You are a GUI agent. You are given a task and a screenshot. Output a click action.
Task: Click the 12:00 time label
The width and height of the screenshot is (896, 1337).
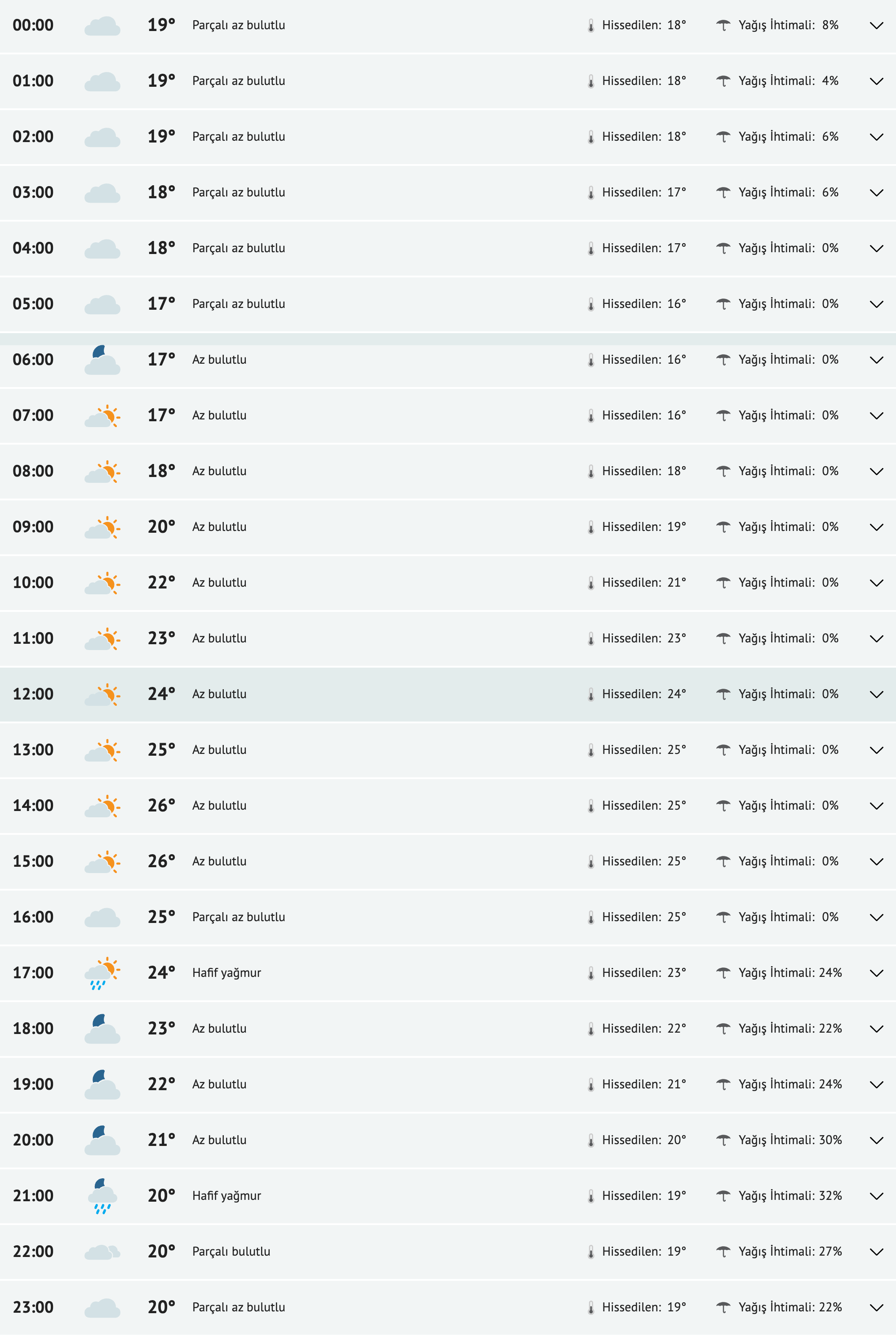pyautogui.click(x=33, y=694)
